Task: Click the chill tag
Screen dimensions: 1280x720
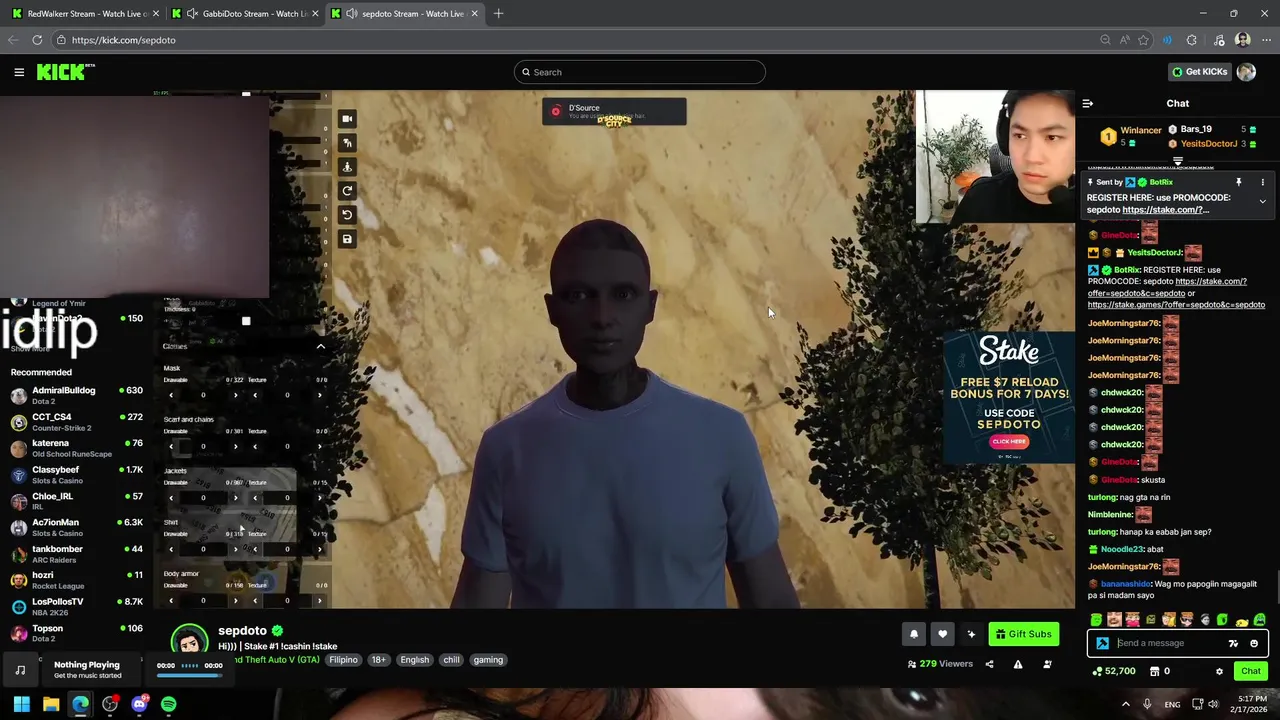Action: tap(451, 660)
